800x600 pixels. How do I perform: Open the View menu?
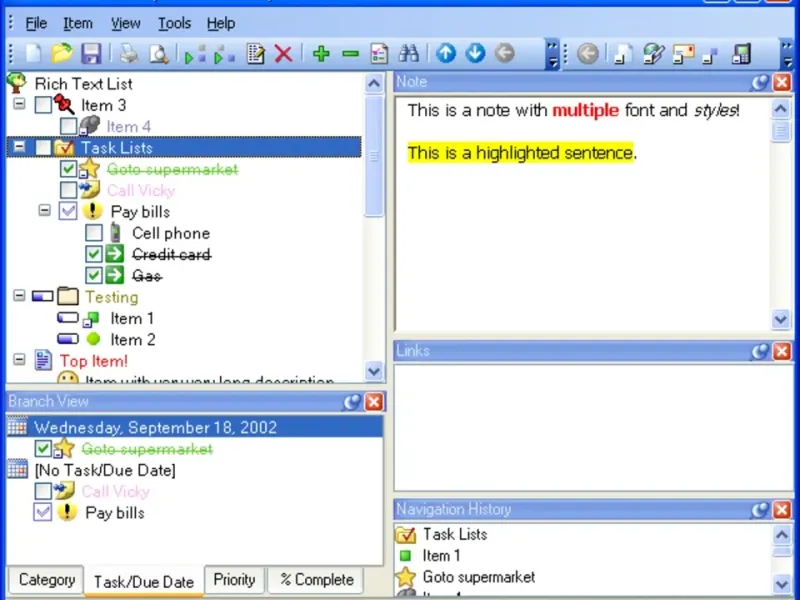pyautogui.click(x=126, y=23)
